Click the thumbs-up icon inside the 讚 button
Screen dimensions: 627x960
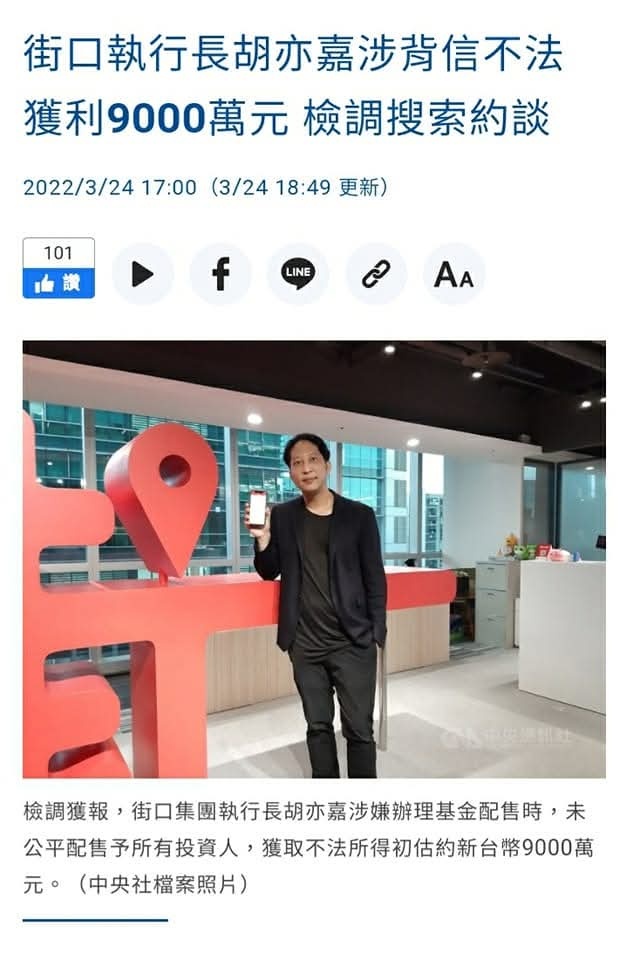[x=45, y=283]
